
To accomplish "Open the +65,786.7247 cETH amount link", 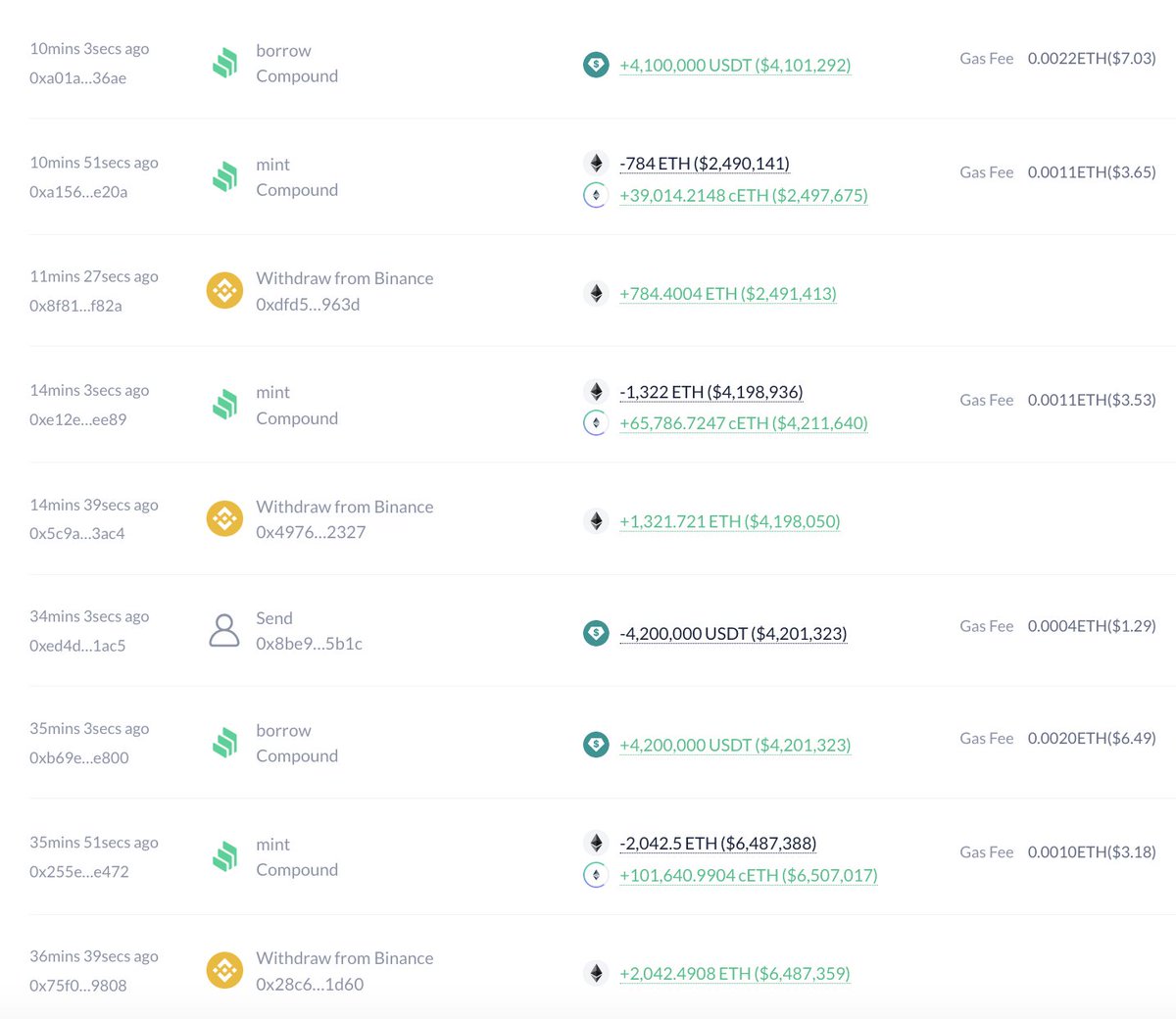I will coord(744,423).
